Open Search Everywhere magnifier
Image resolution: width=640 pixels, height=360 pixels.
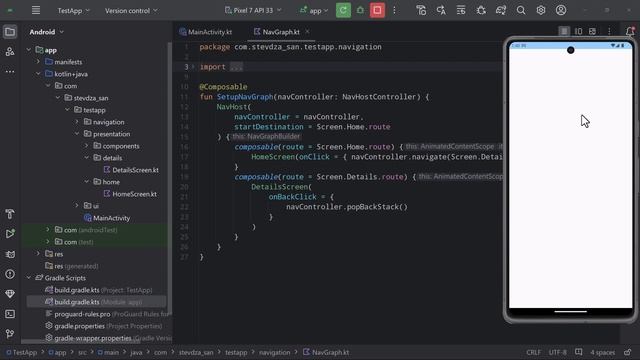pyautogui.click(x=521, y=10)
